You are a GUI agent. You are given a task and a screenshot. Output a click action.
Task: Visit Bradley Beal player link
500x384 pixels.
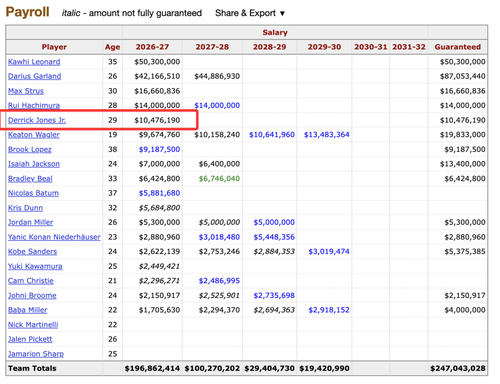tap(30, 179)
